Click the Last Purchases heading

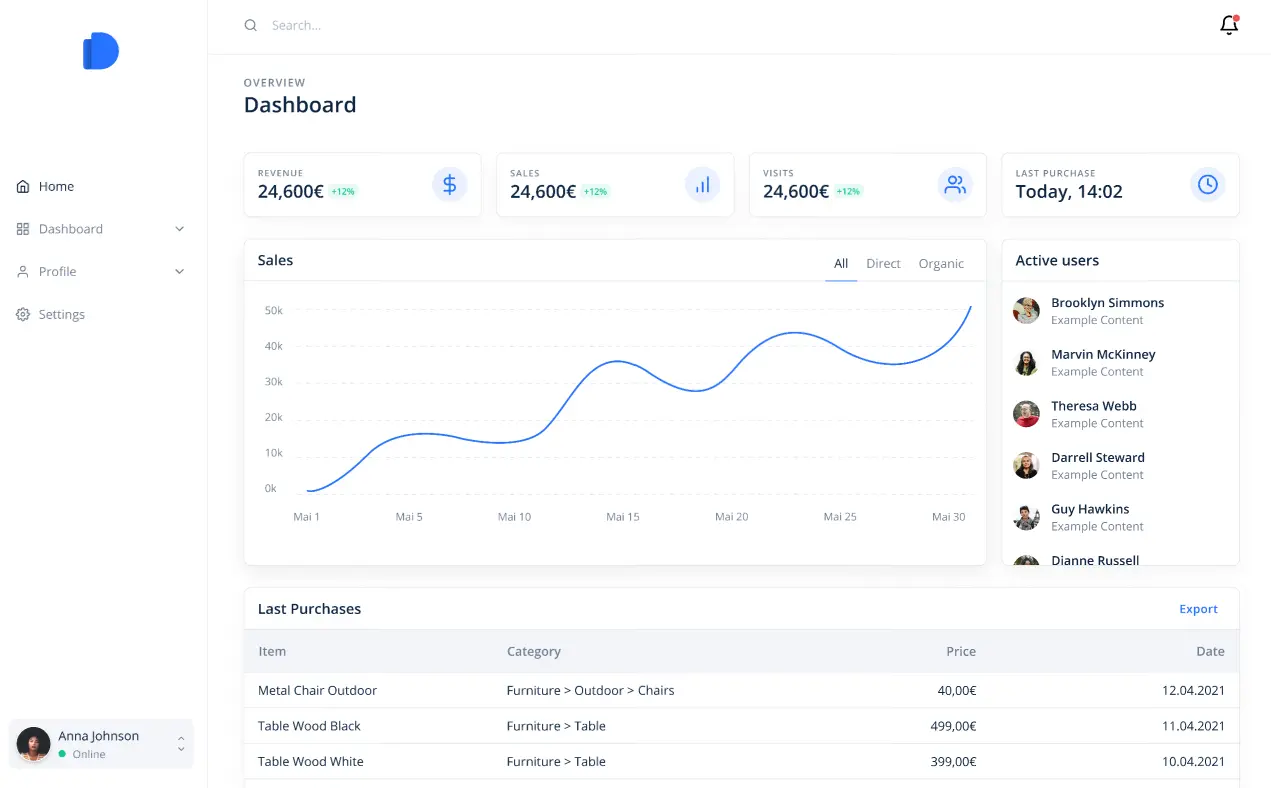(x=309, y=609)
